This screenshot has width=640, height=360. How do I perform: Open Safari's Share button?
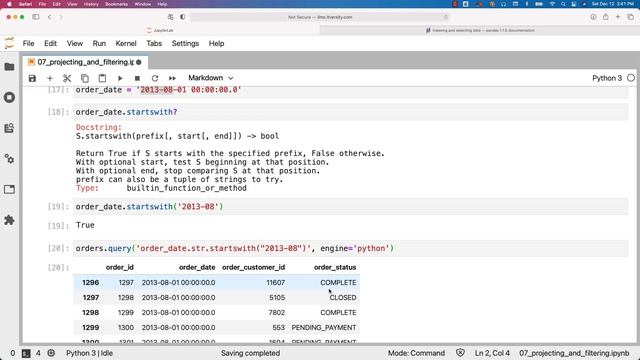click(x=606, y=17)
